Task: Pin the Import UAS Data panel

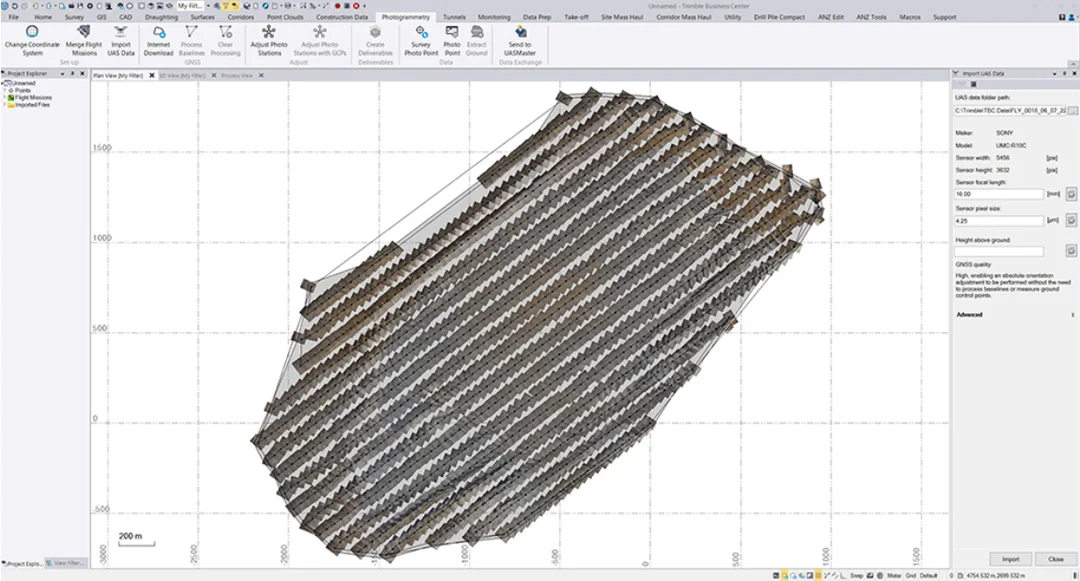Action: point(1064,74)
